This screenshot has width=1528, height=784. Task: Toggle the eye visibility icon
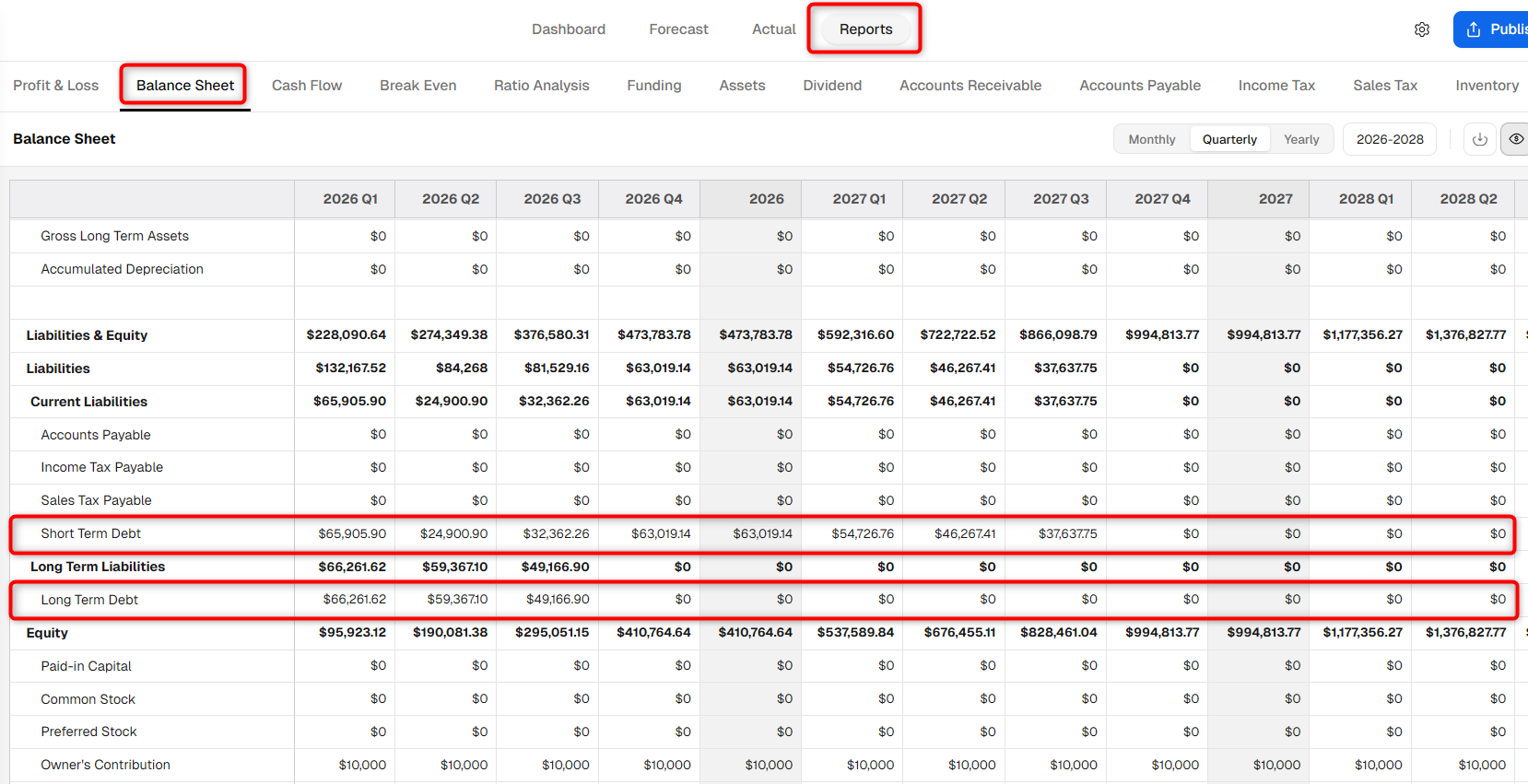1515,139
